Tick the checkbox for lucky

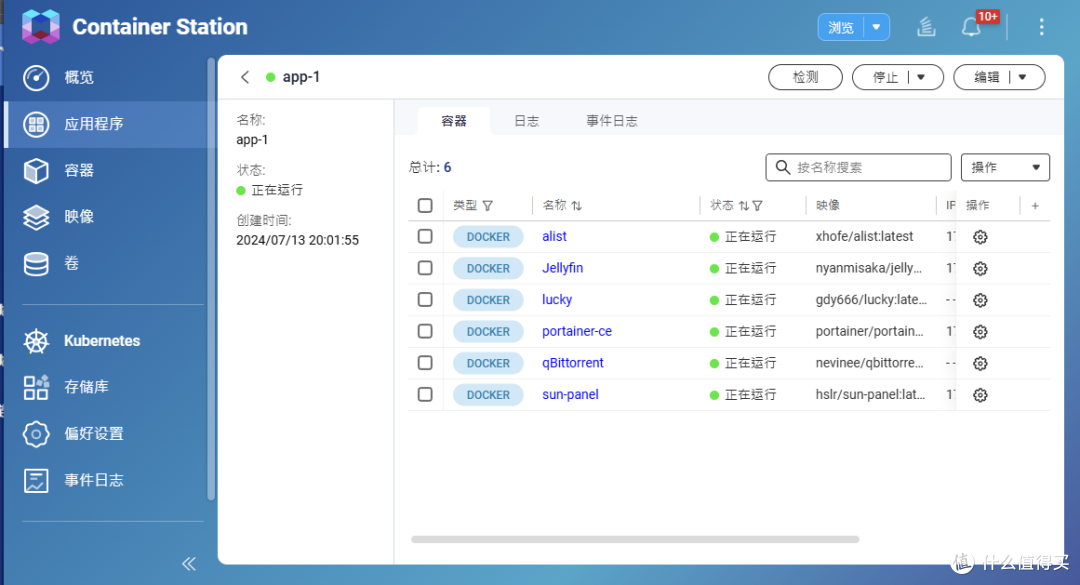point(425,300)
